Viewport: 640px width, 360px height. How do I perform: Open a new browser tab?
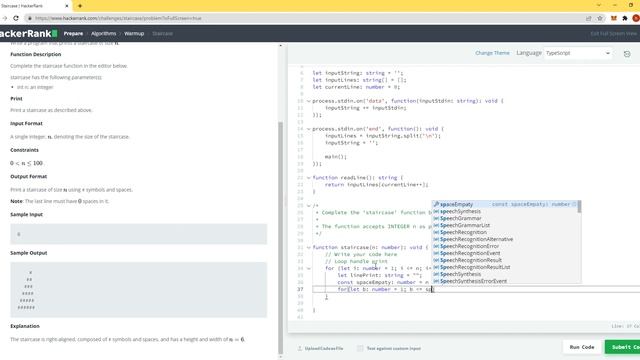[x=80, y=6]
